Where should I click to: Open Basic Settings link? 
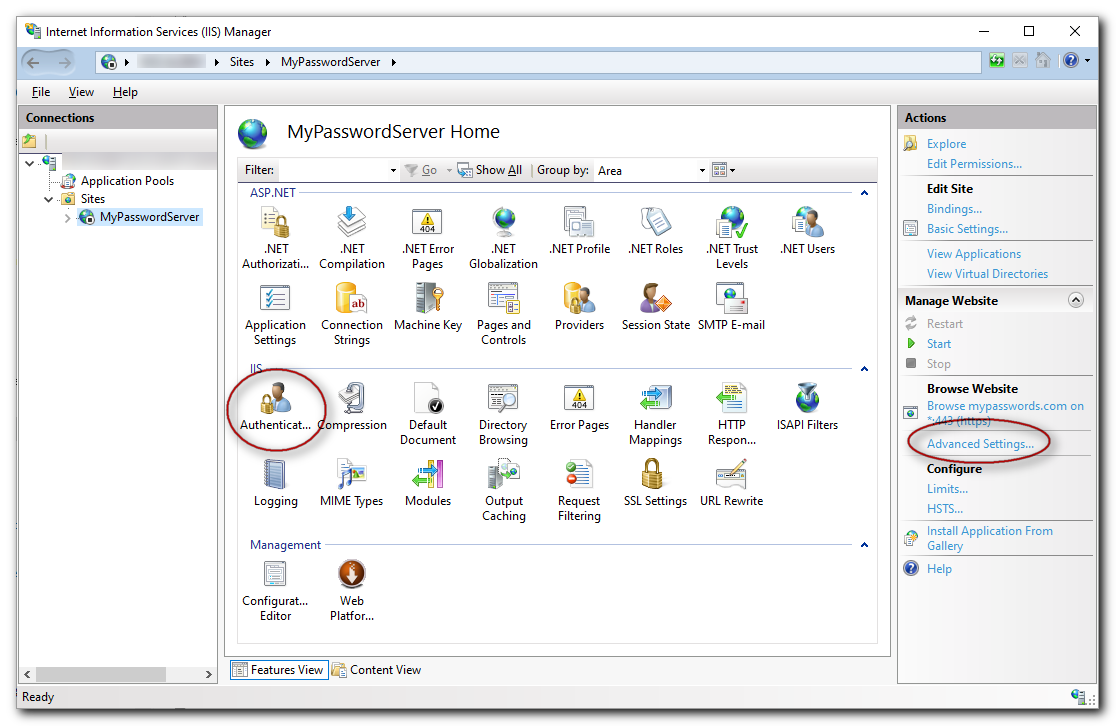point(967,229)
